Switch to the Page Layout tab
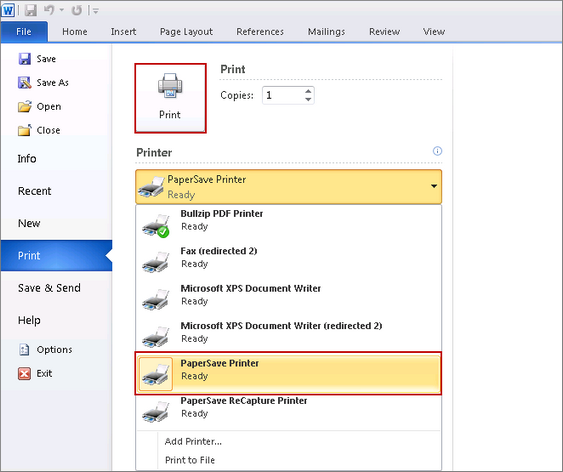 pos(186,32)
